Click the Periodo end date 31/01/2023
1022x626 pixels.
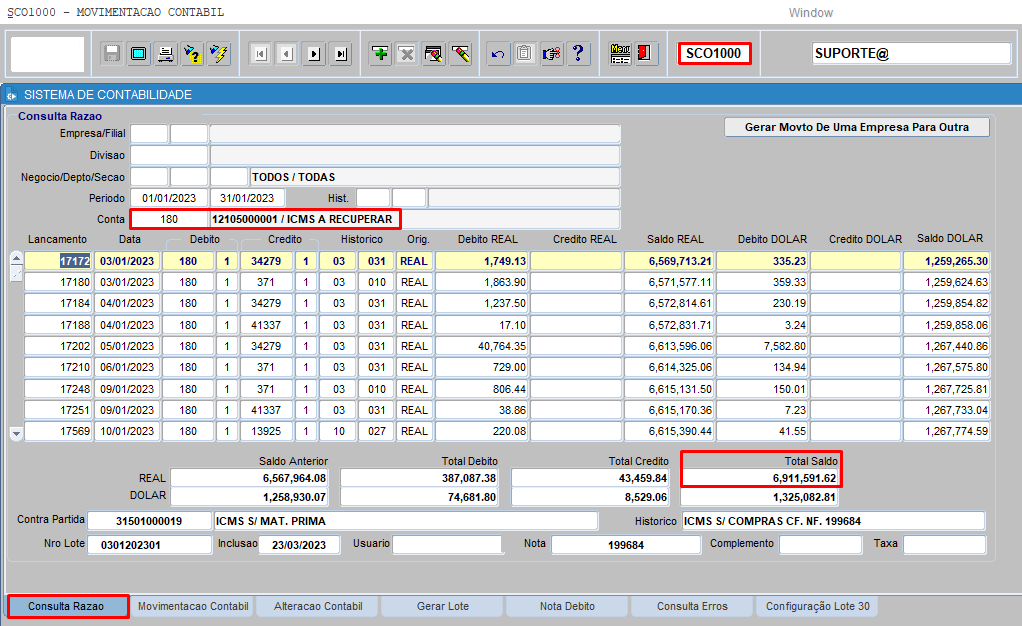(x=246, y=198)
